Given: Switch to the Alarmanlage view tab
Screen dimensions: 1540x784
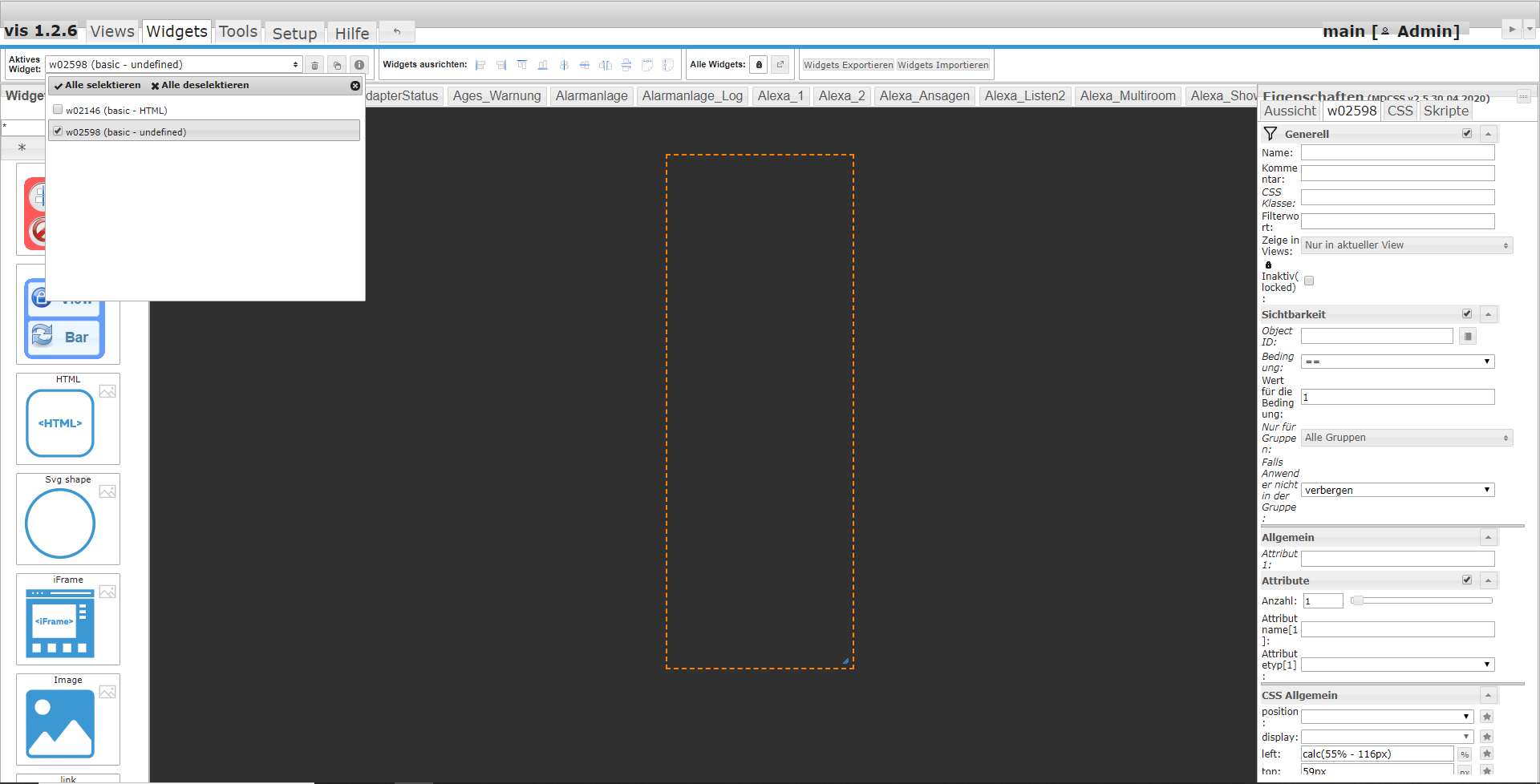Looking at the screenshot, I should [x=592, y=96].
